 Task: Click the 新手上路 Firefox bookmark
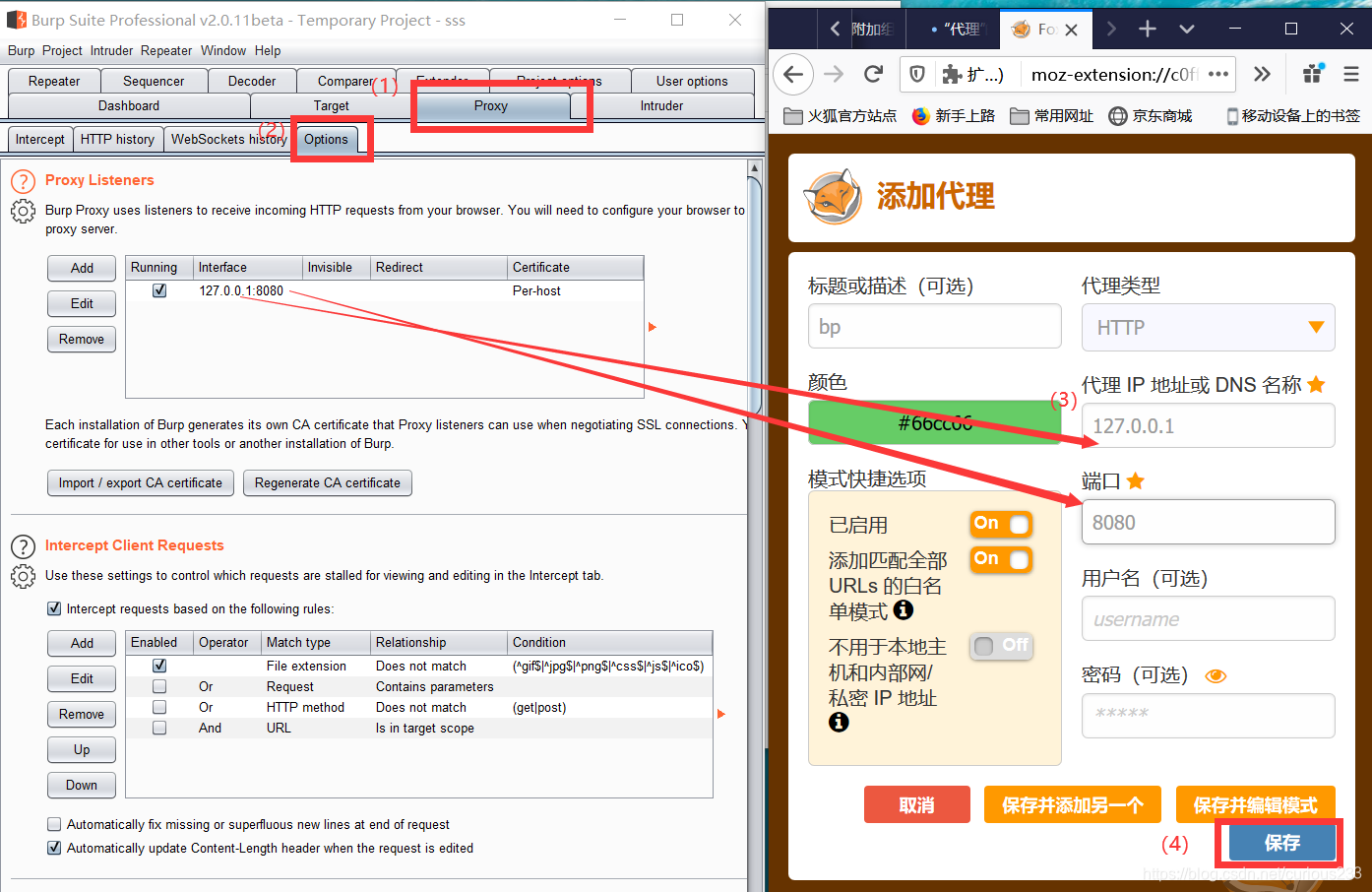[954, 116]
